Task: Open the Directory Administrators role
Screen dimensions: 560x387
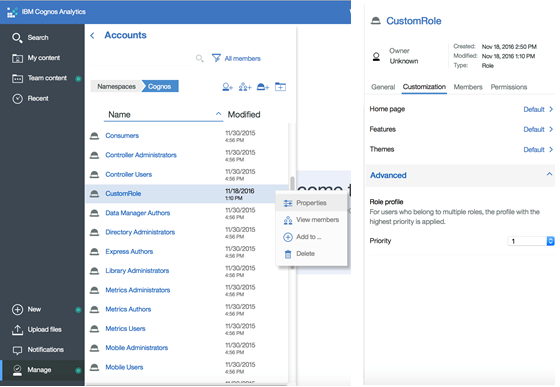Action: 140,232
